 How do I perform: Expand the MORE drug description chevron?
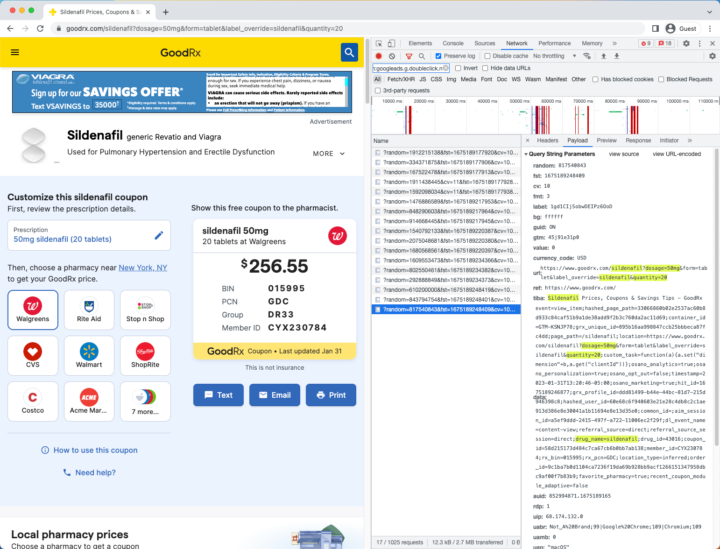pos(342,154)
